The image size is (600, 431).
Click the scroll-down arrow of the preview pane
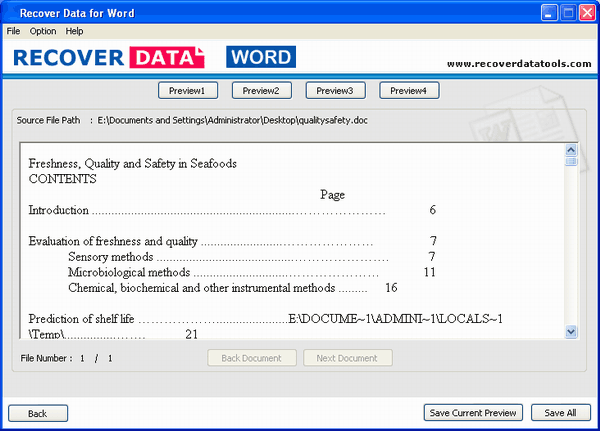coord(571,331)
